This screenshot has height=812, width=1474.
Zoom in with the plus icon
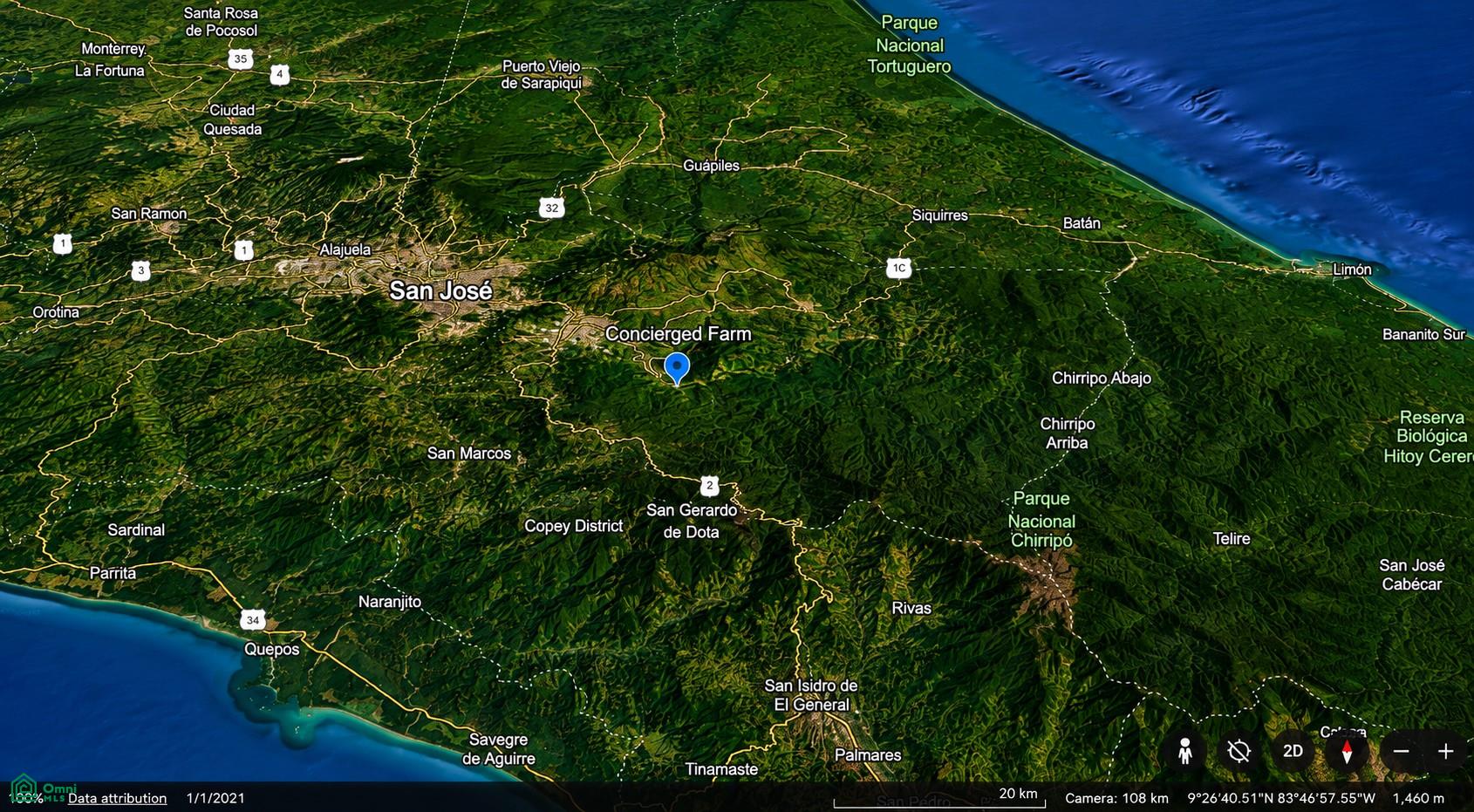coord(1445,751)
